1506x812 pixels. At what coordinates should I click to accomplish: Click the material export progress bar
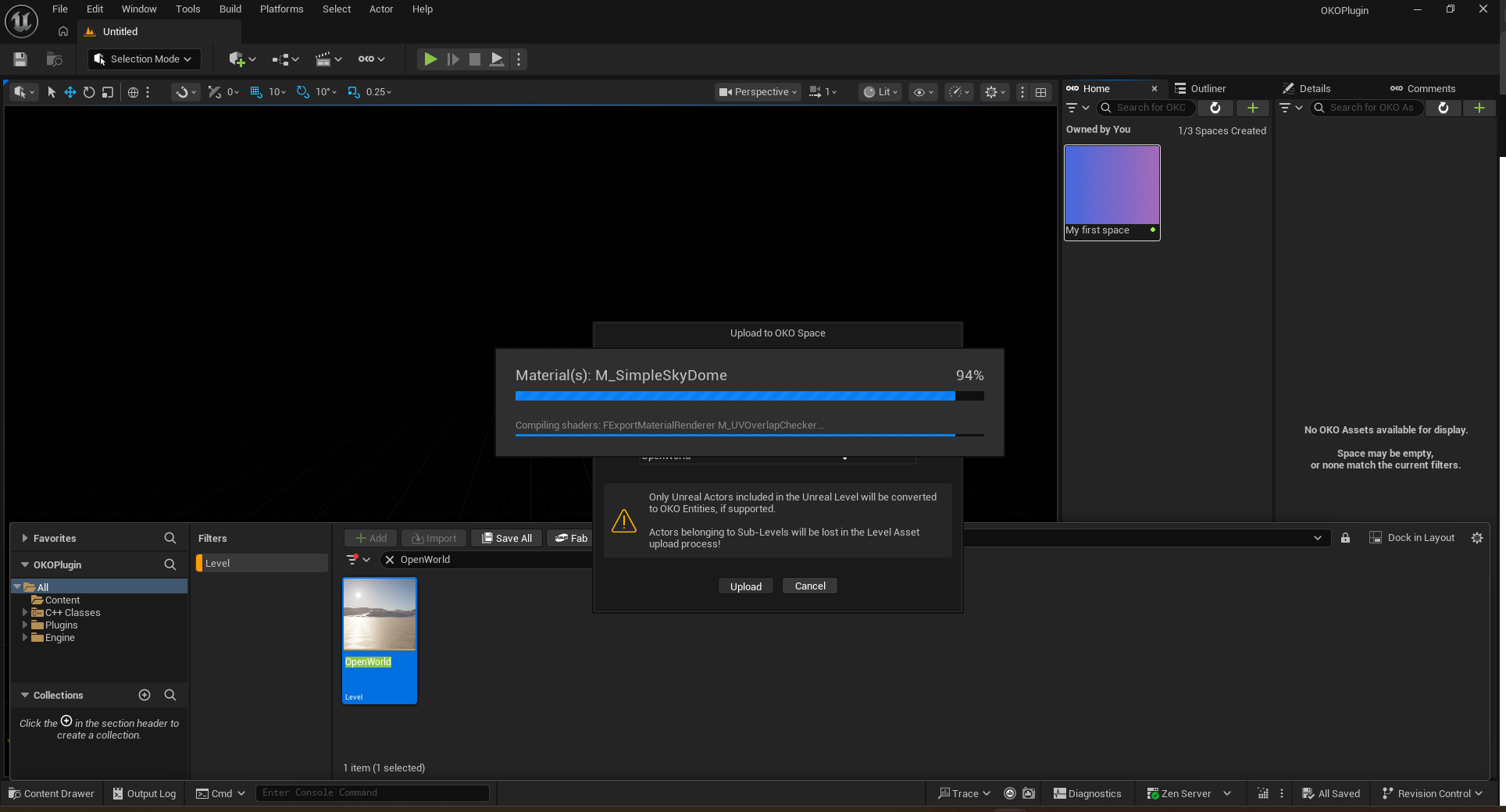coord(750,396)
